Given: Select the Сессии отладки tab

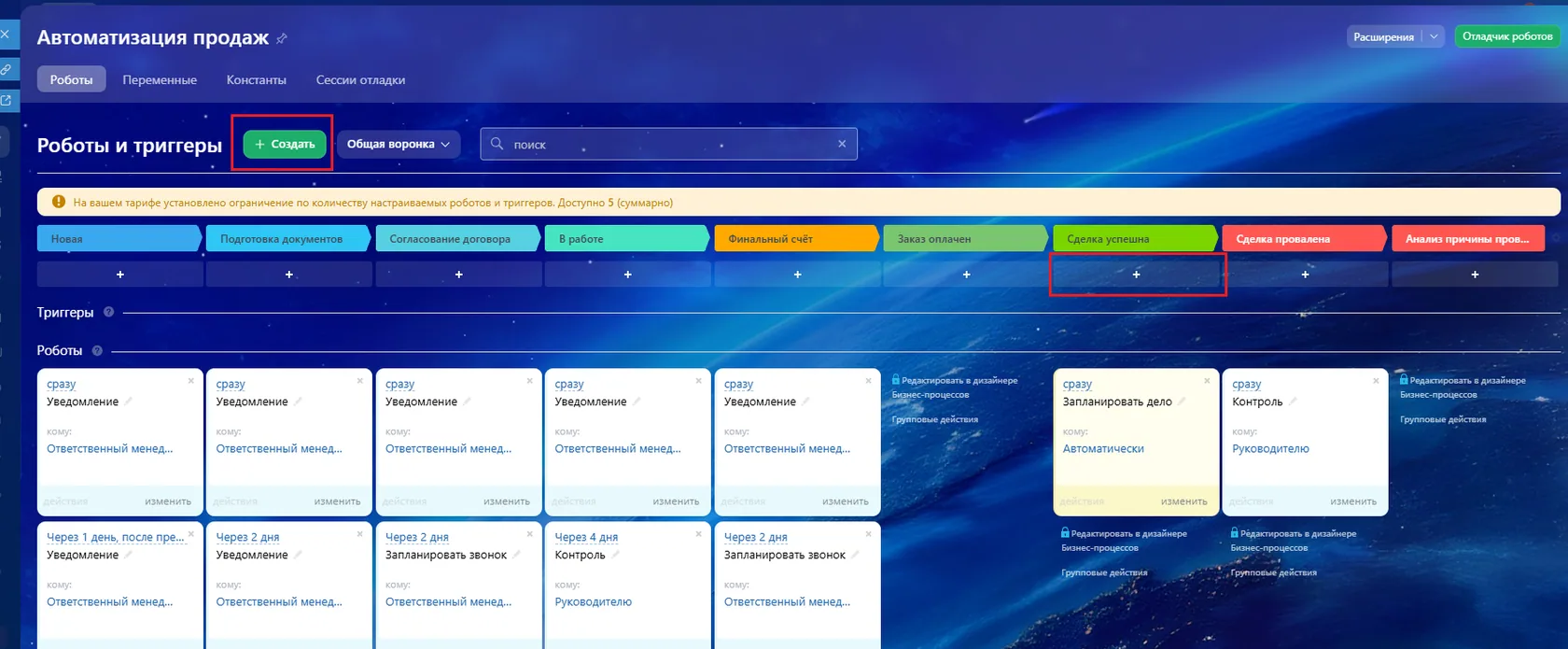Looking at the screenshot, I should pyautogui.click(x=360, y=79).
